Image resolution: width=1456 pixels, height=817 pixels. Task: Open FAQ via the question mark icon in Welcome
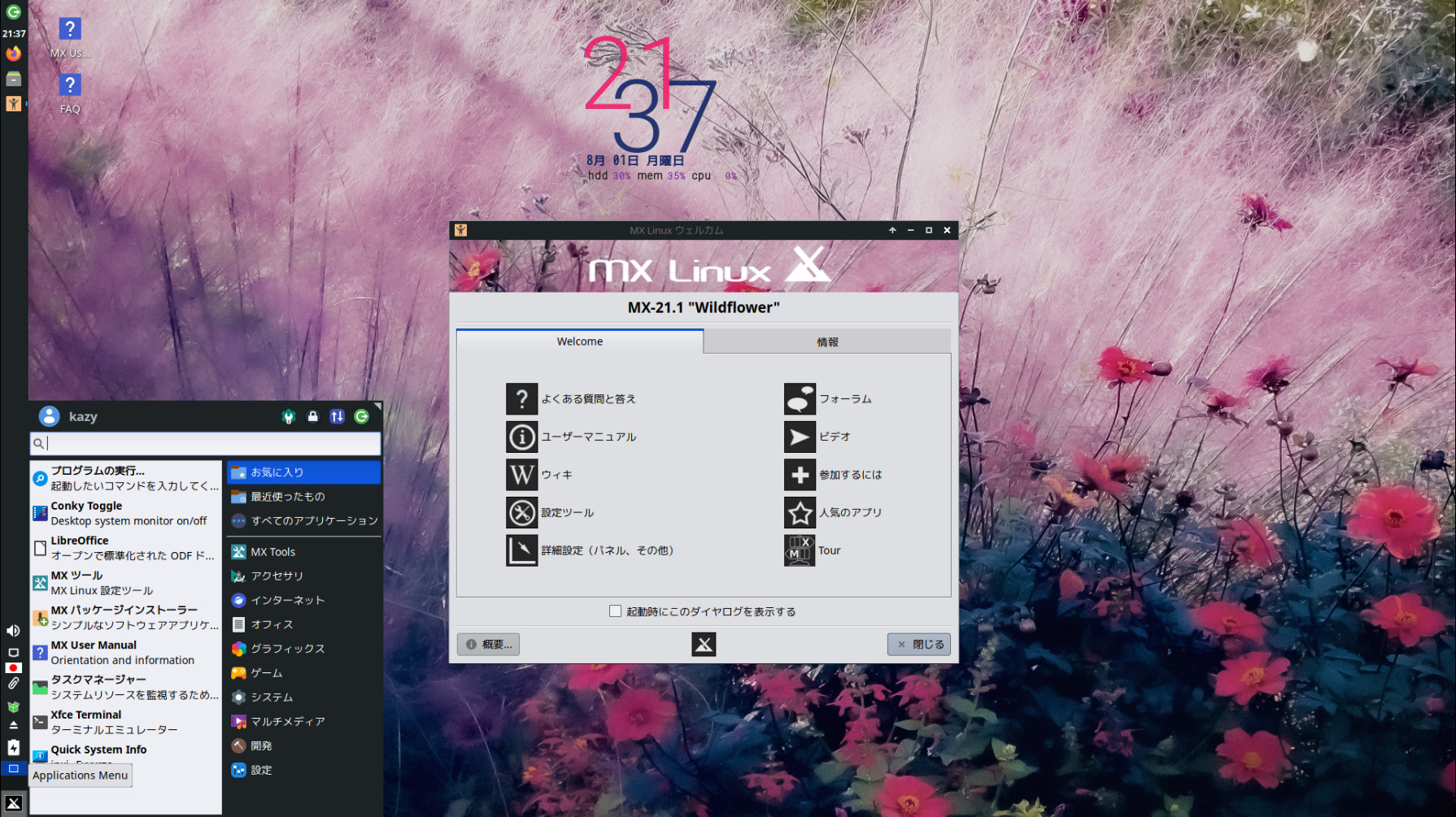[521, 399]
